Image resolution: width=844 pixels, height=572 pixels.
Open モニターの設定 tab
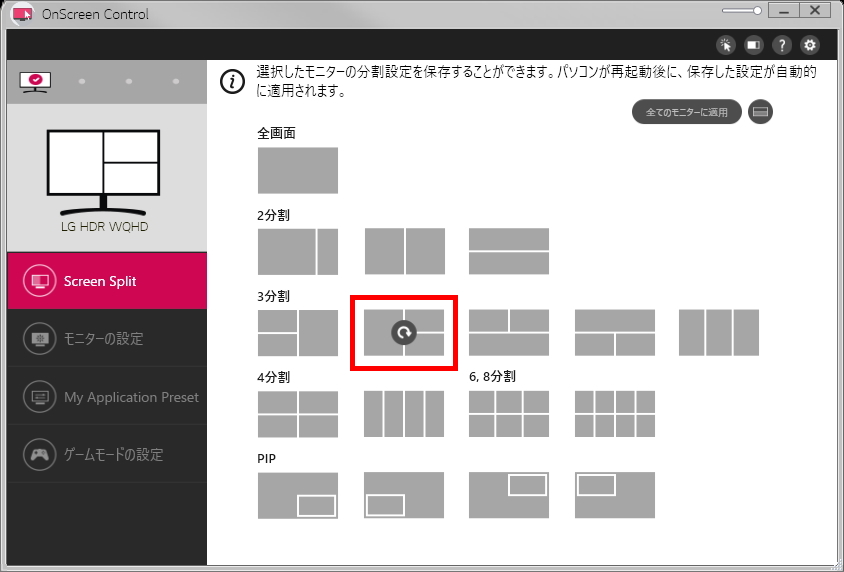[107, 338]
